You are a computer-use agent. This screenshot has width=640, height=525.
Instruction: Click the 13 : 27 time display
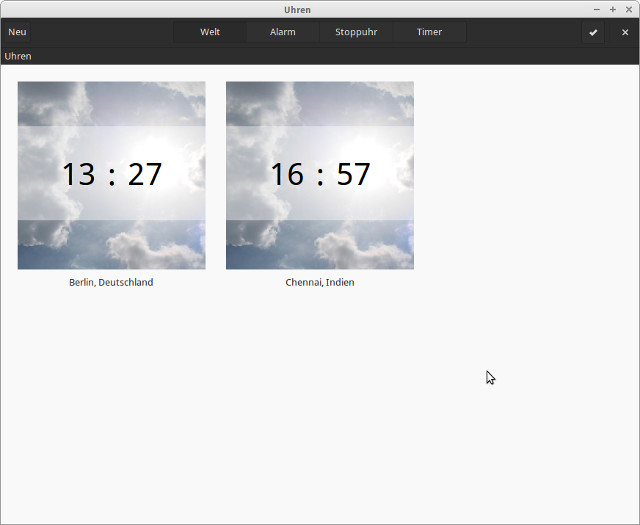pos(111,174)
